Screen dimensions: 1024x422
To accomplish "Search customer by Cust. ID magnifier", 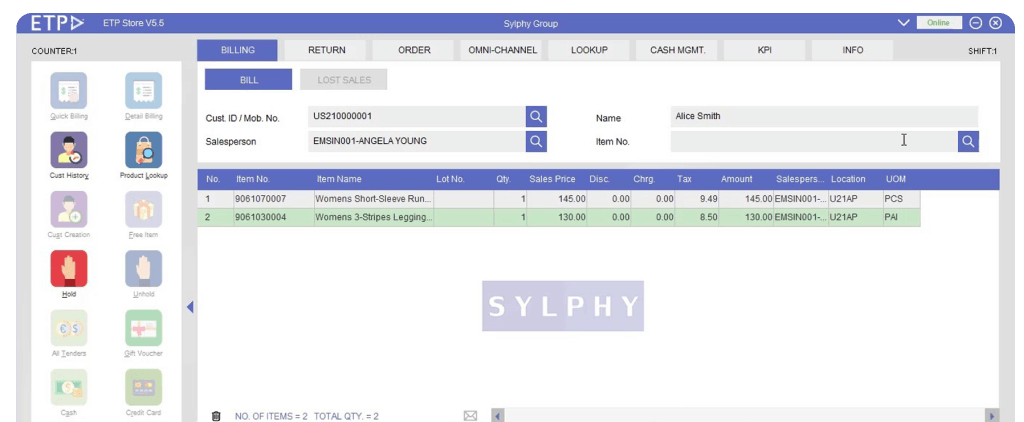I will pos(536,116).
